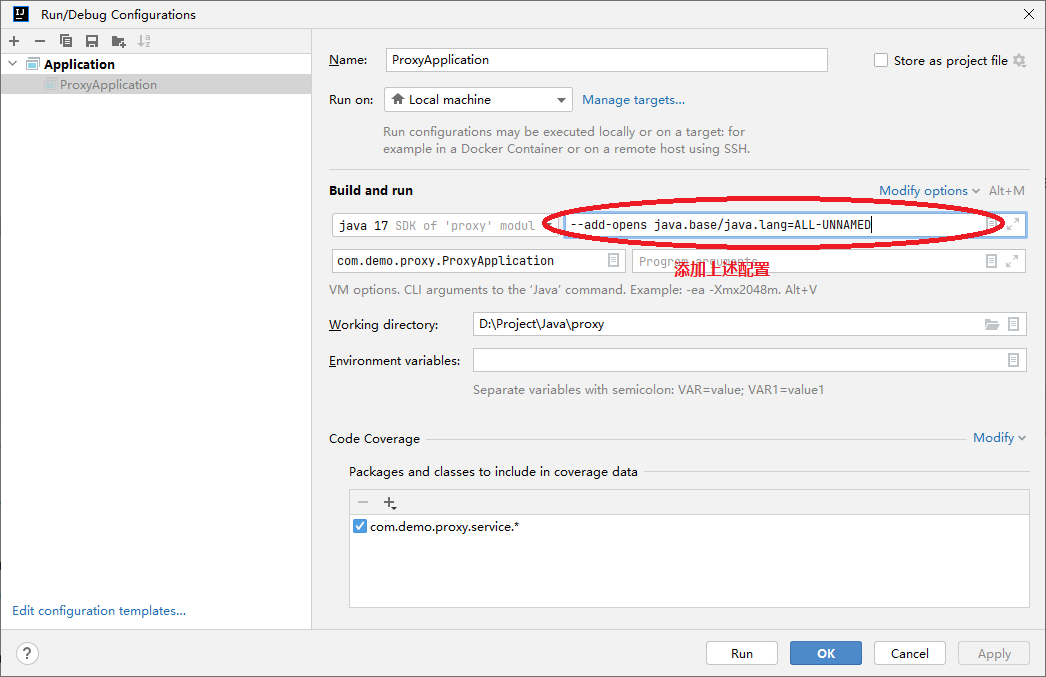Viewport: 1046px width, 677px height.
Task: Save configuration icon in sidebar toolbar
Action: click(x=92, y=41)
